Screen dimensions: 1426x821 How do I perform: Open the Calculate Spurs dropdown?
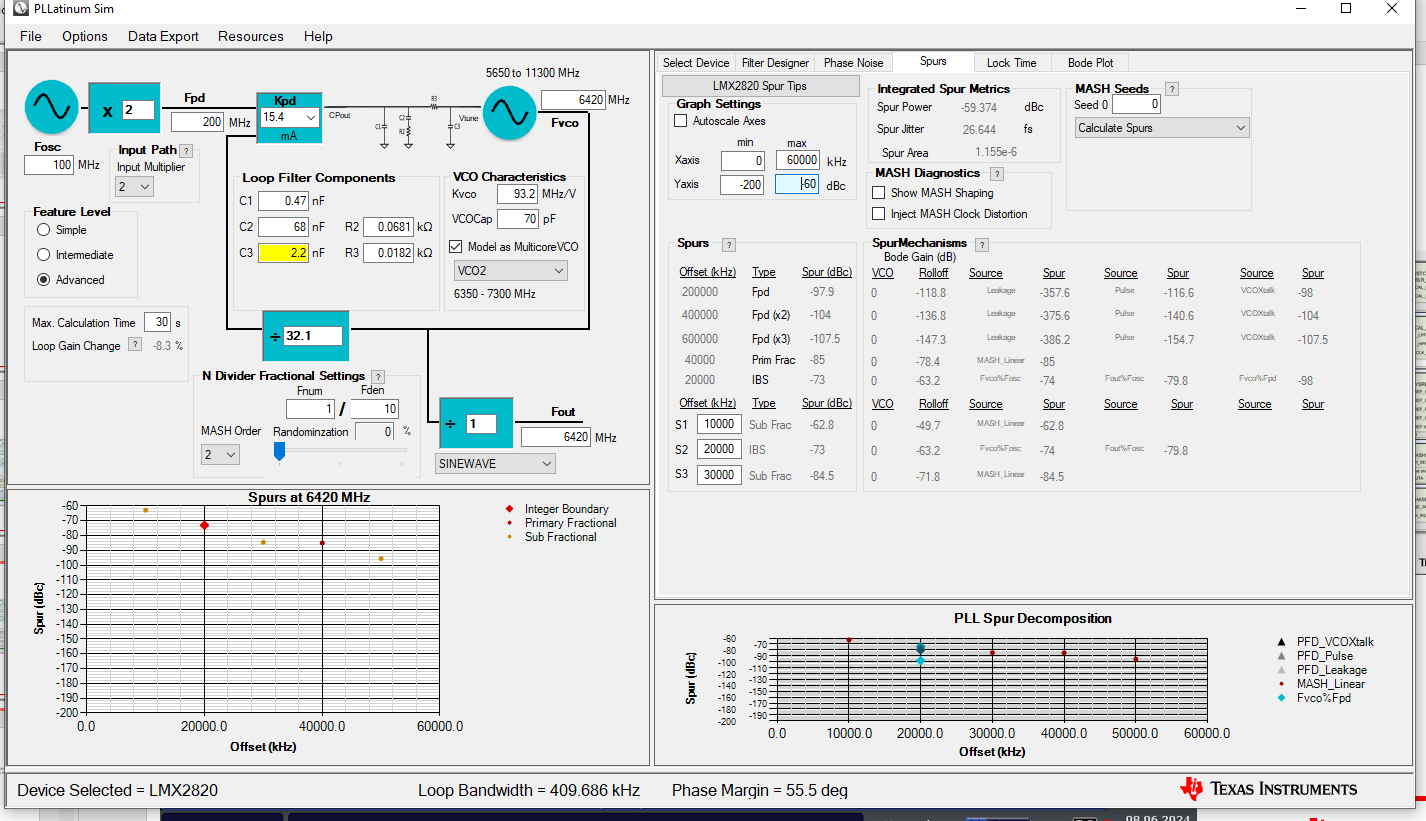click(1162, 128)
